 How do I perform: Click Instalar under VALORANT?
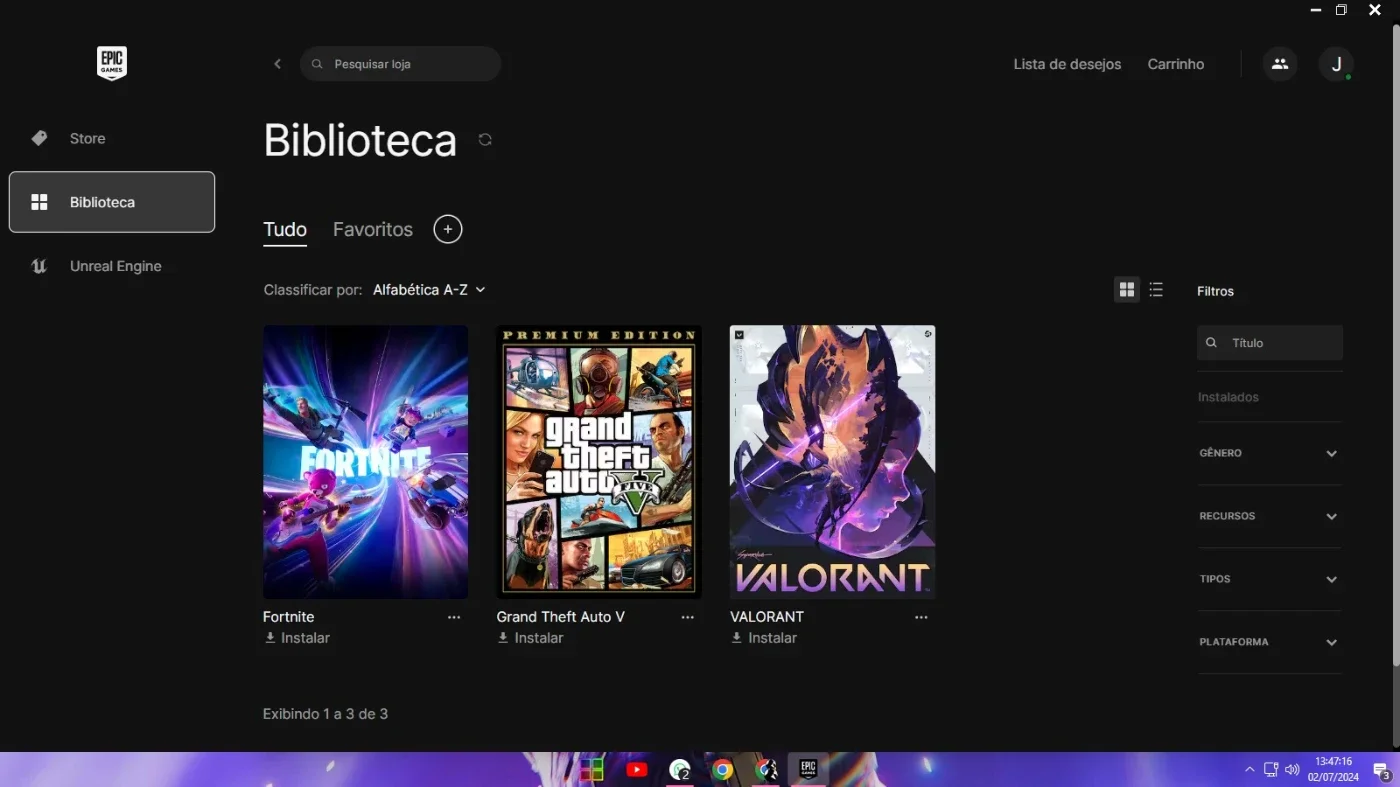click(x=764, y=638)
